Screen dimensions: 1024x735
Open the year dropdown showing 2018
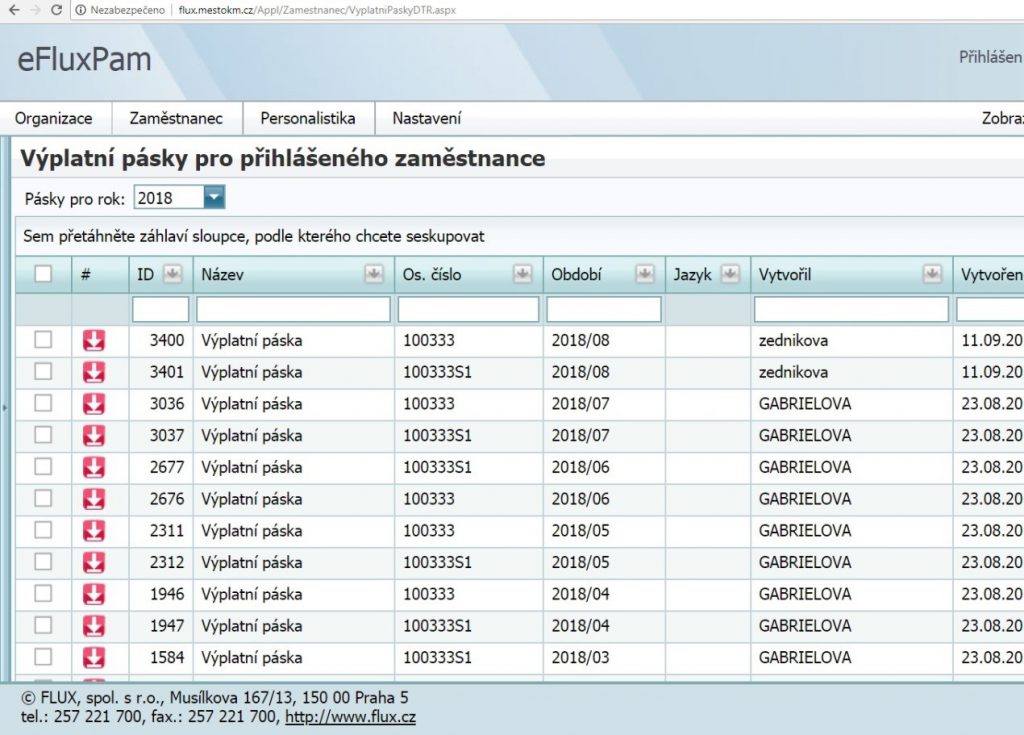click(x=214, y=198)
